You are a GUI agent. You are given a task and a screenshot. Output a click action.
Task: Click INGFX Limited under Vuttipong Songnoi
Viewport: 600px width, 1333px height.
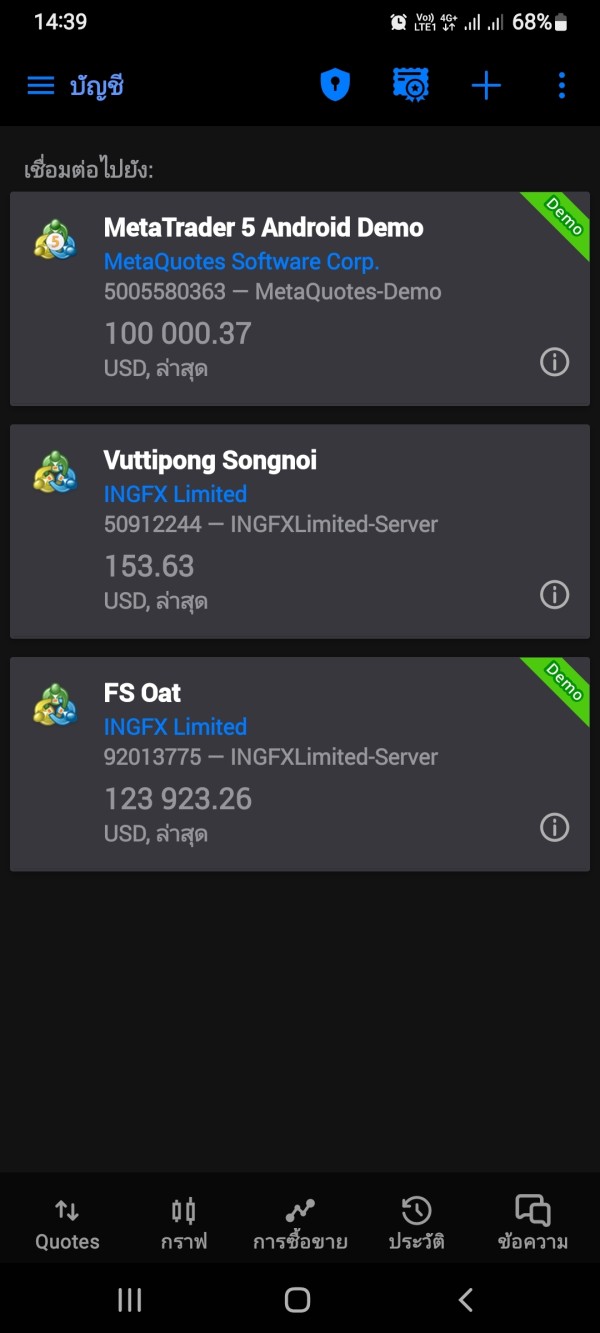coord(175,494)
